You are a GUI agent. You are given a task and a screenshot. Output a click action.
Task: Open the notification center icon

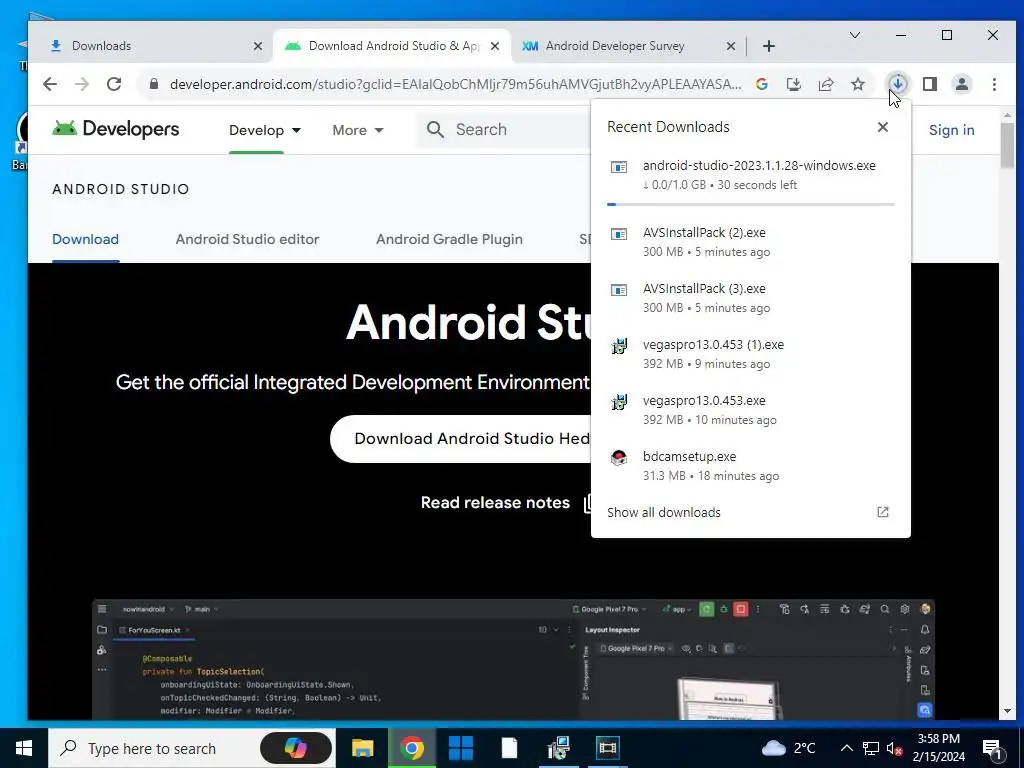[992, 749]
